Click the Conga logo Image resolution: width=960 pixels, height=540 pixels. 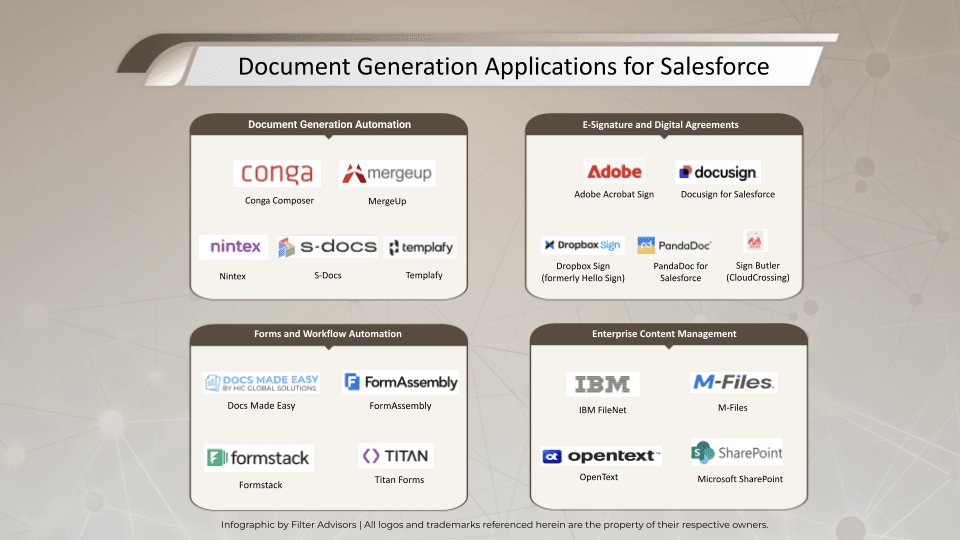coord(277,173)
